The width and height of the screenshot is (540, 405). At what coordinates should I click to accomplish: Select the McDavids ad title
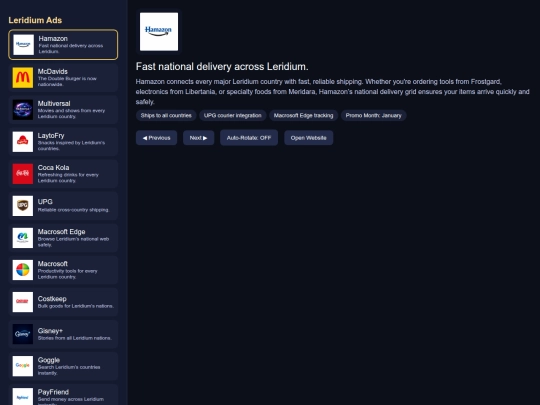(x=53, y=71)
